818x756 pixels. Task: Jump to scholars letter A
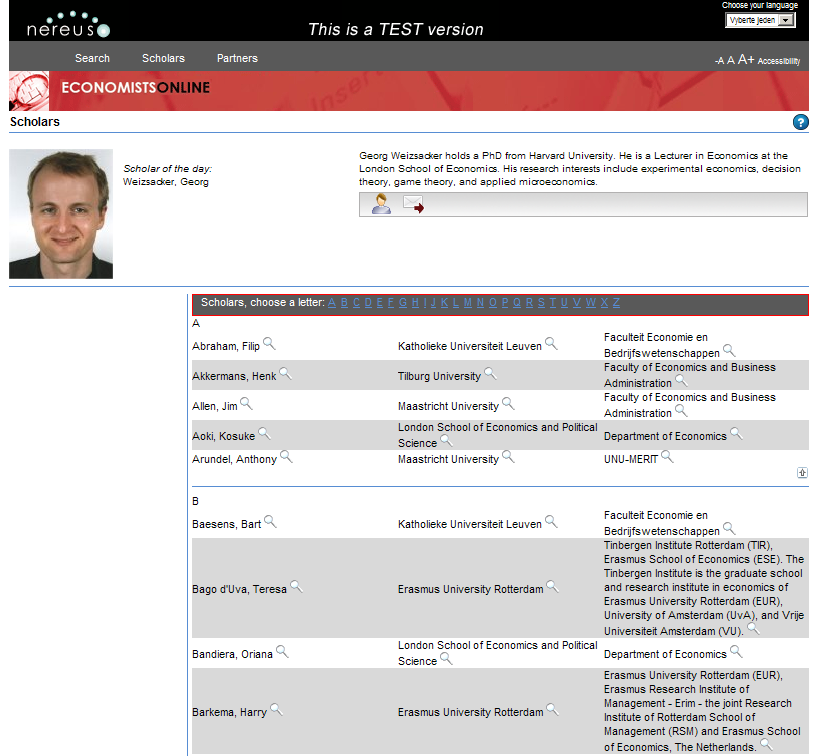click(332, 303)
